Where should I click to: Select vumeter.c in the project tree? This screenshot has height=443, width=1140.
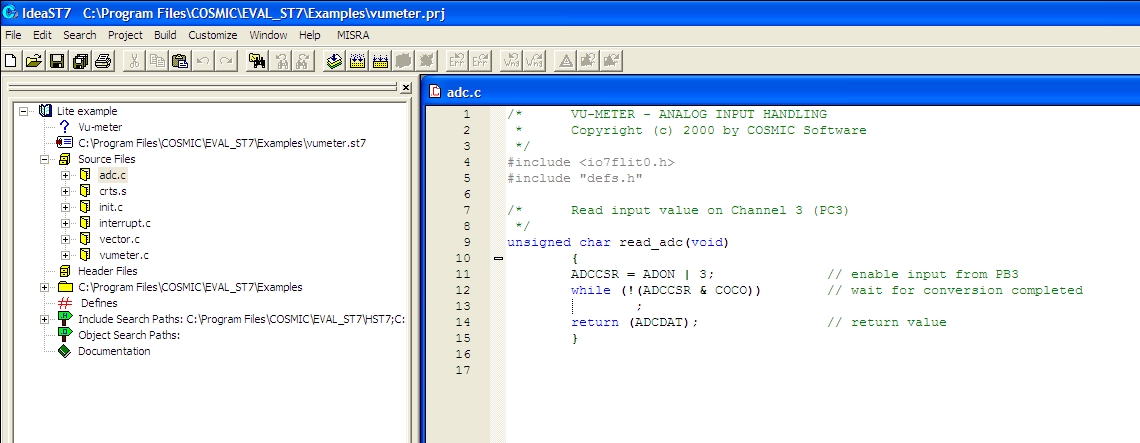click(124, 255)
